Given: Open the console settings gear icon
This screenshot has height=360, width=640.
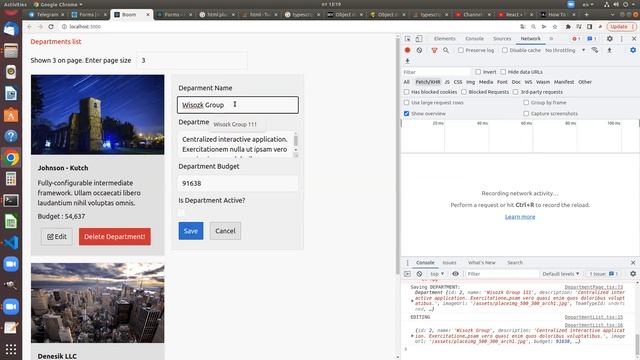Looking at the screenshot, I should tap(633, 274).
